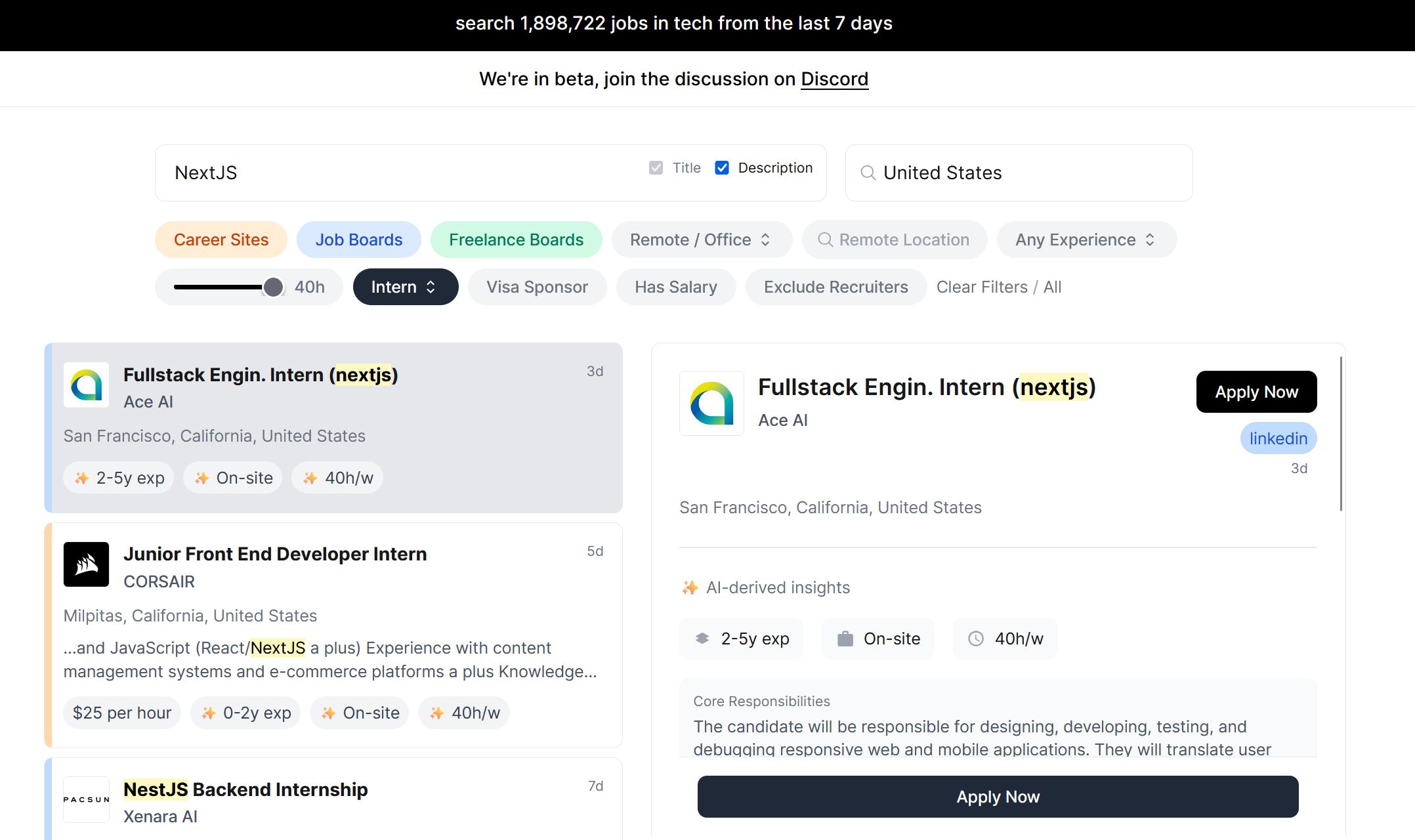
Task: Open the Junior Front End Developer Intern listing
Action: 333,635
